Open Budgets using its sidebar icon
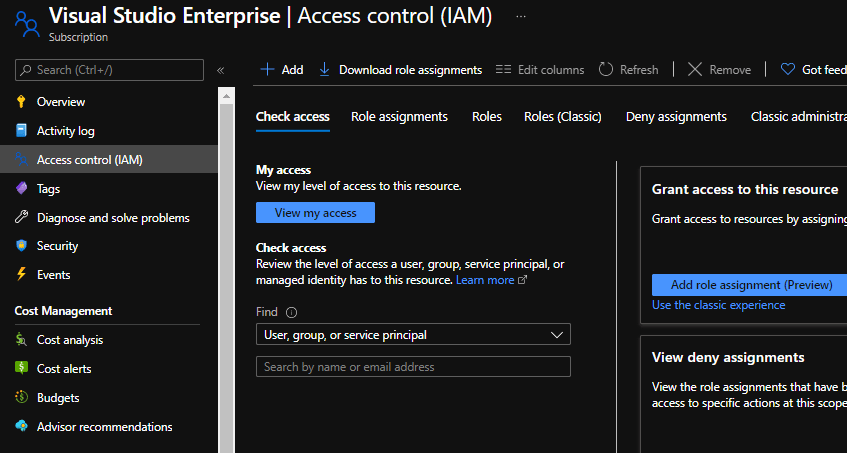847x453 pixels. tap(21, 398)
